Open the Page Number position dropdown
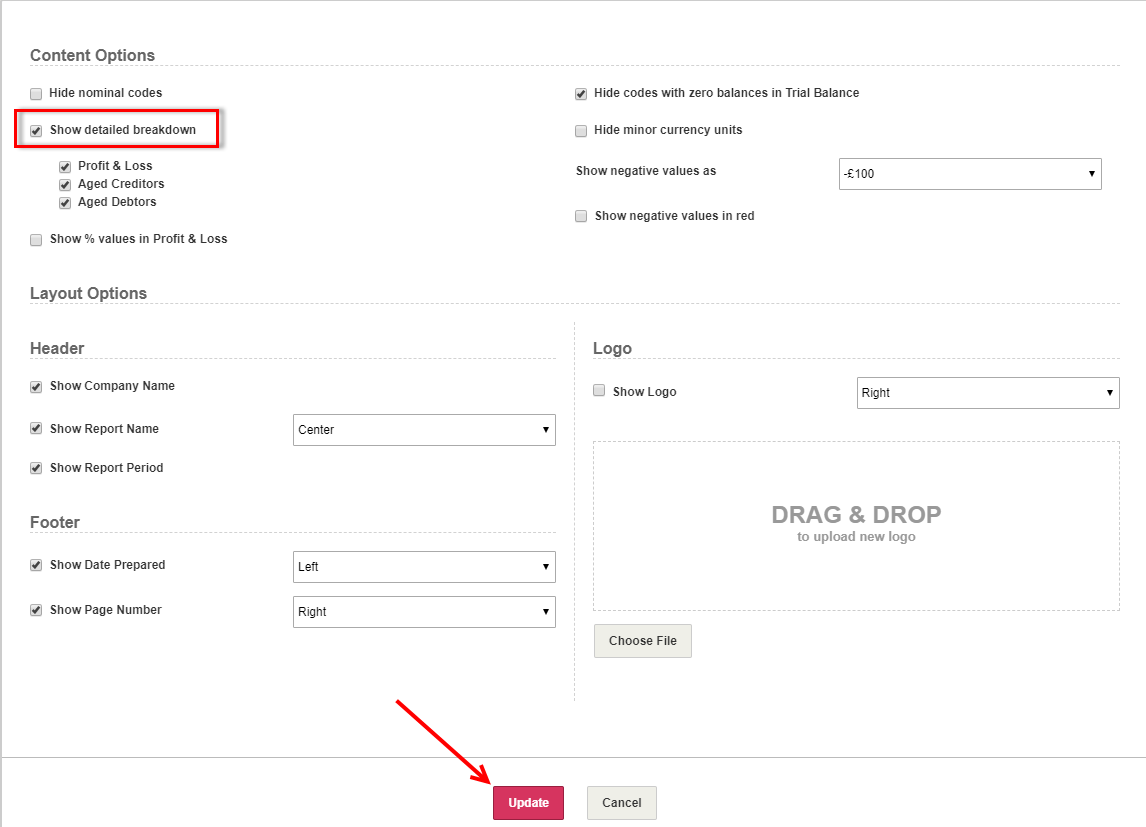The image size is (1146, 827). pyautogui.click(x=424, y=611)
